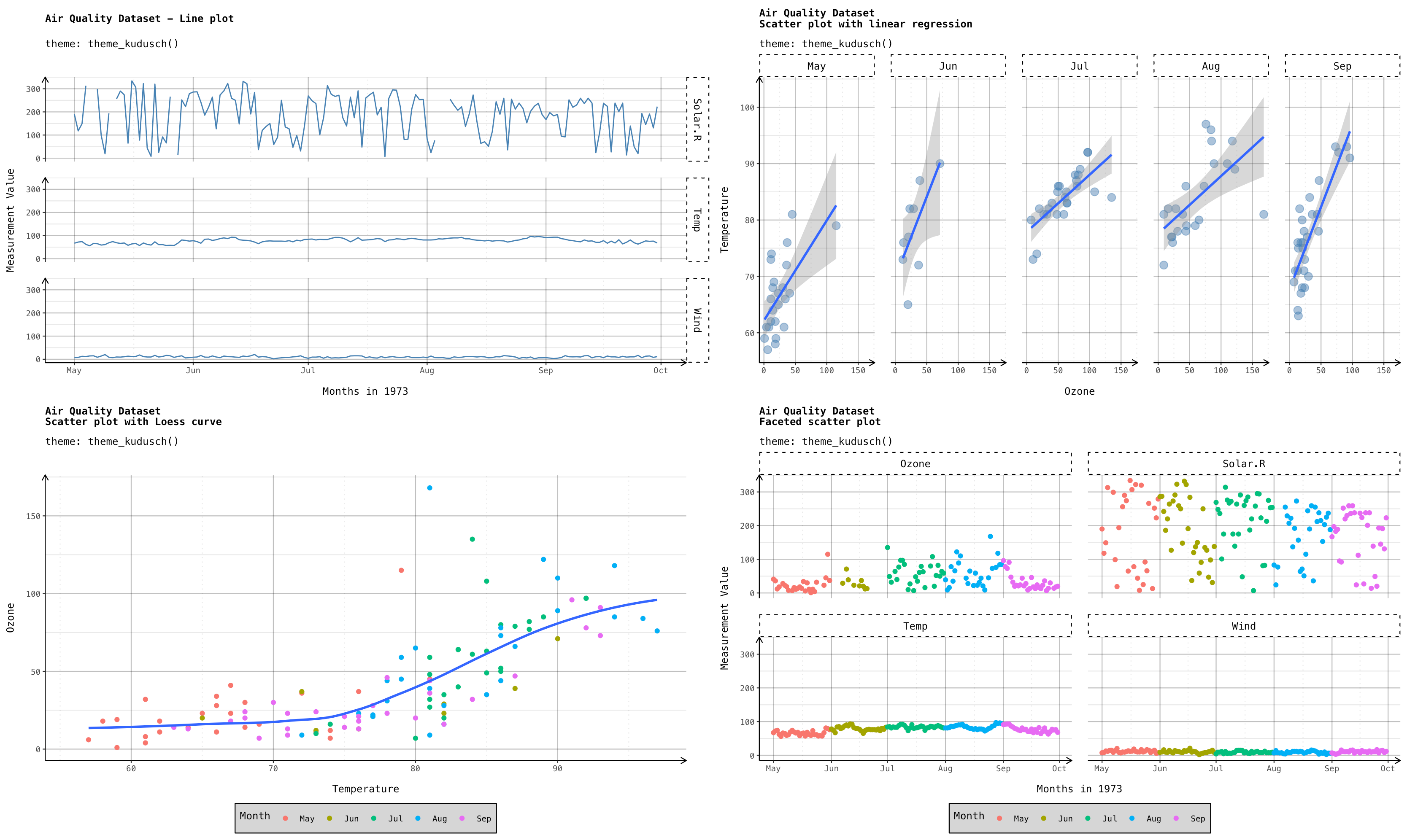Screen dimensions: 1407x840
Task: Click the Jun olive swatch in the Loess plot legend
Action: 329,818
